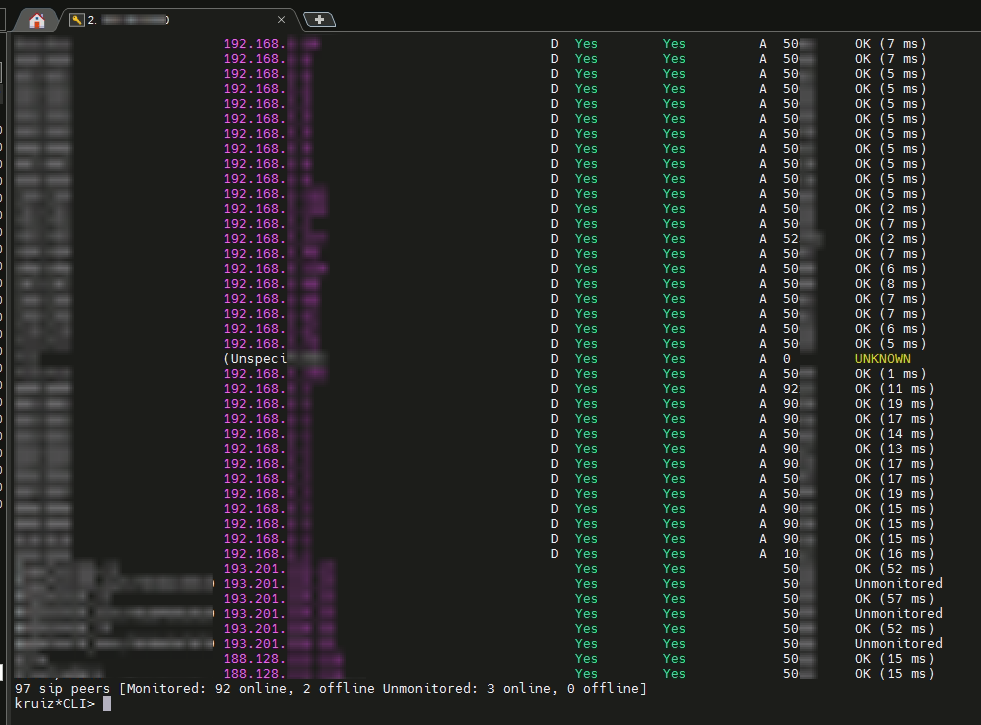
Task: Click the "Unmonitored: 3 online" summary text
Action: 462,689
